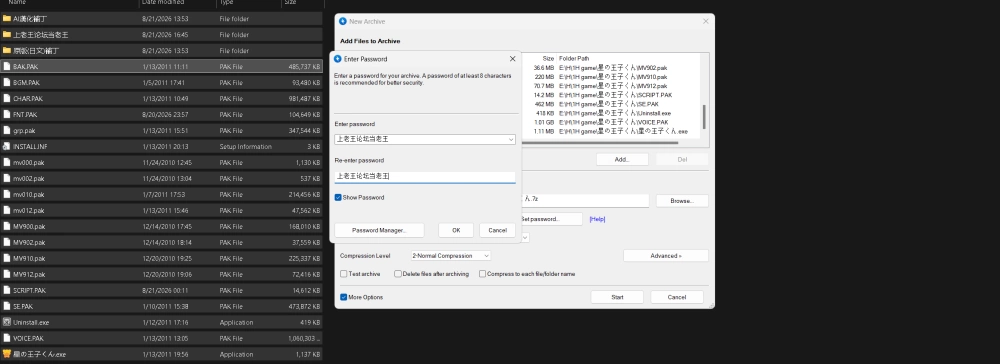Sort by the Type column header
1000x364 pixels.
coord(226,3)
